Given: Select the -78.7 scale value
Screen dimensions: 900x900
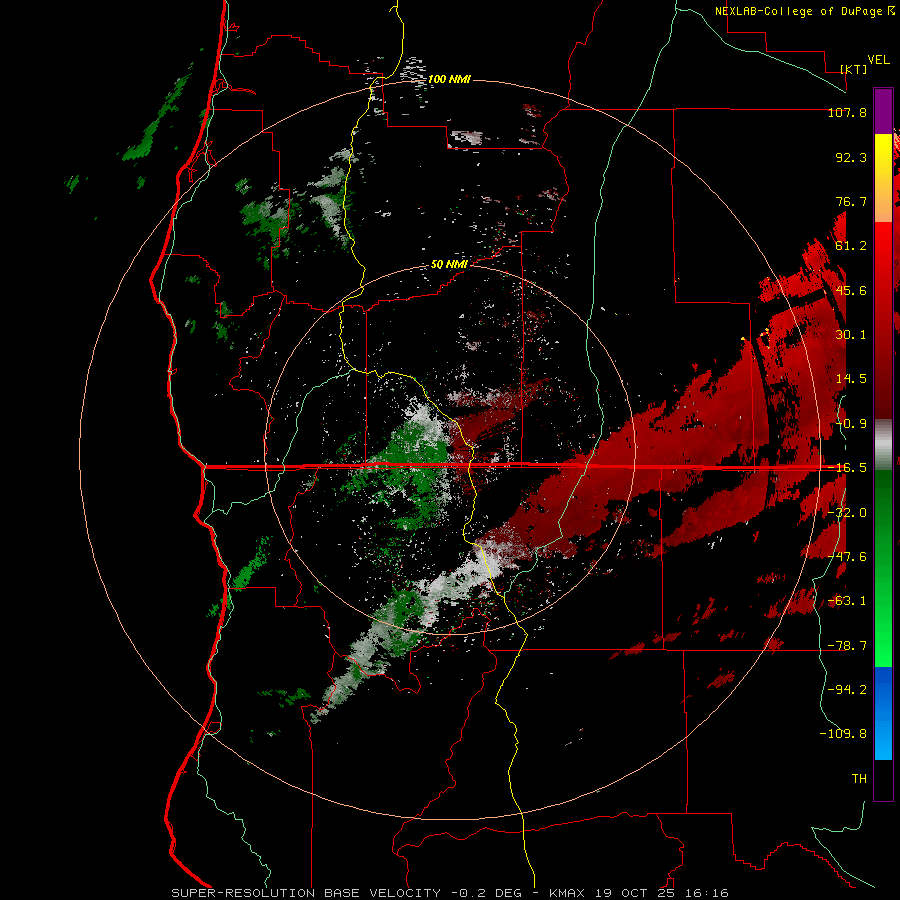Looking at the screenshot, I should tap(847, 646).
